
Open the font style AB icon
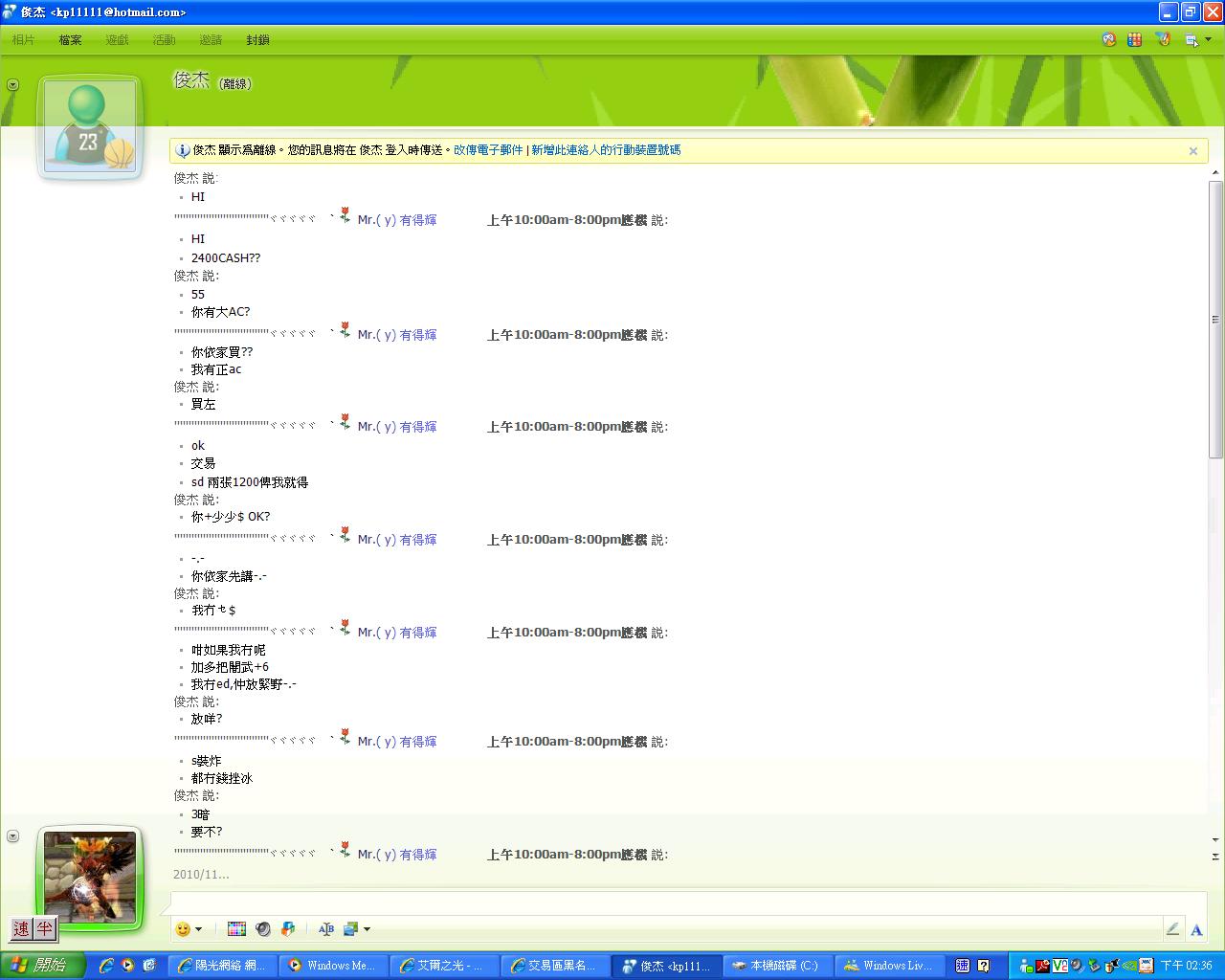pyautogui.click(x=326, y=929)
